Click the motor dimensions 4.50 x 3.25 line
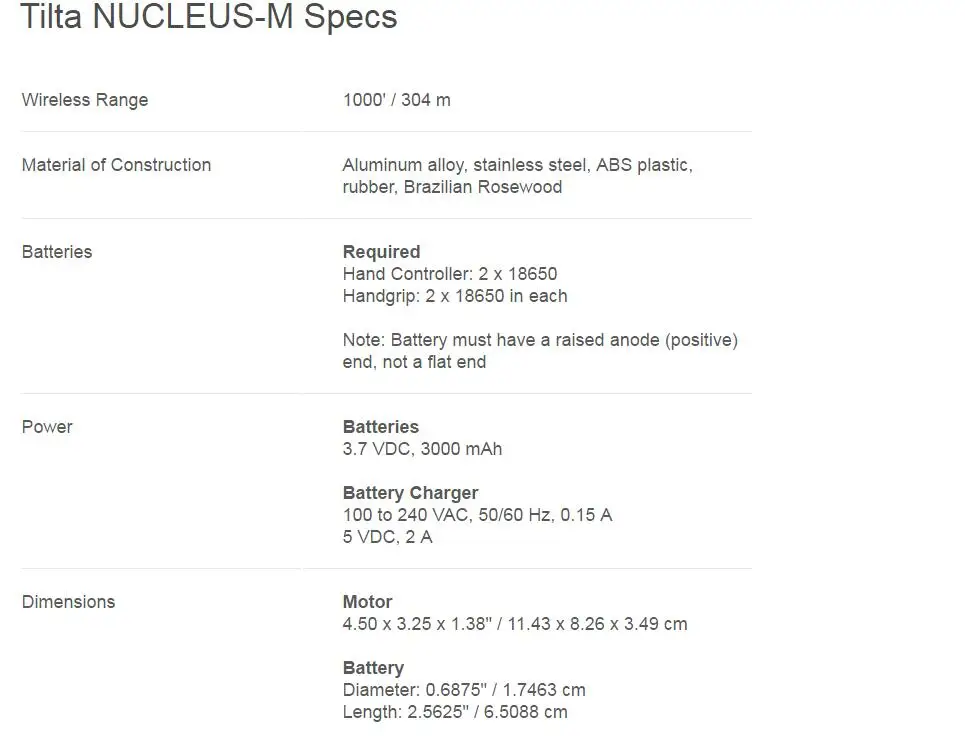 [x=515, y=624]
